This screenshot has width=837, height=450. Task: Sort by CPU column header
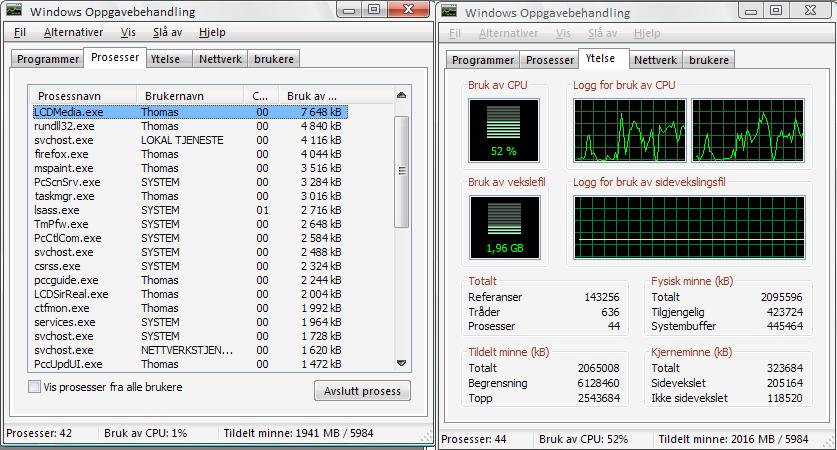(x=261, y=96)
